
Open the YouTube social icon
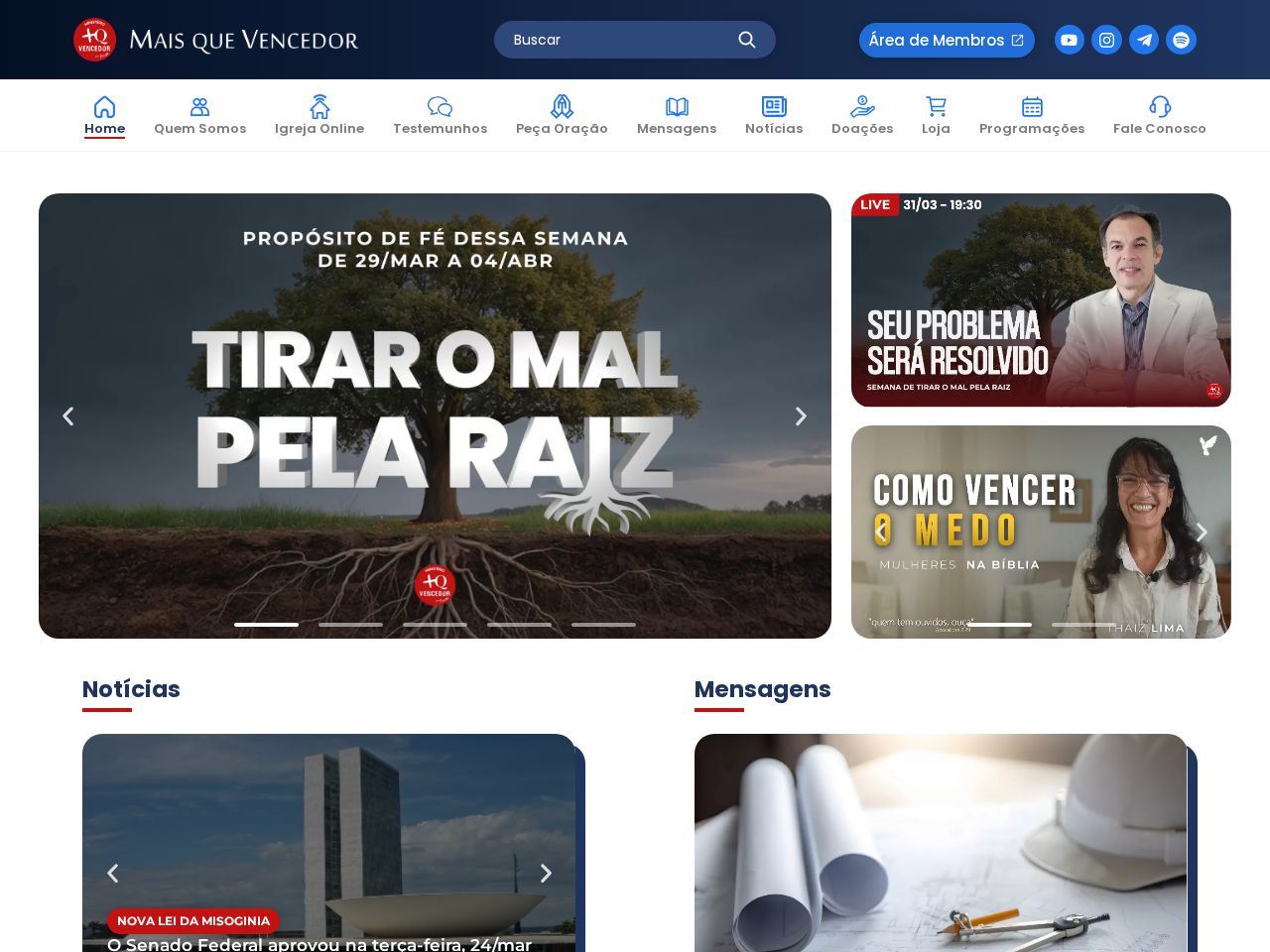pos(1069,40)
